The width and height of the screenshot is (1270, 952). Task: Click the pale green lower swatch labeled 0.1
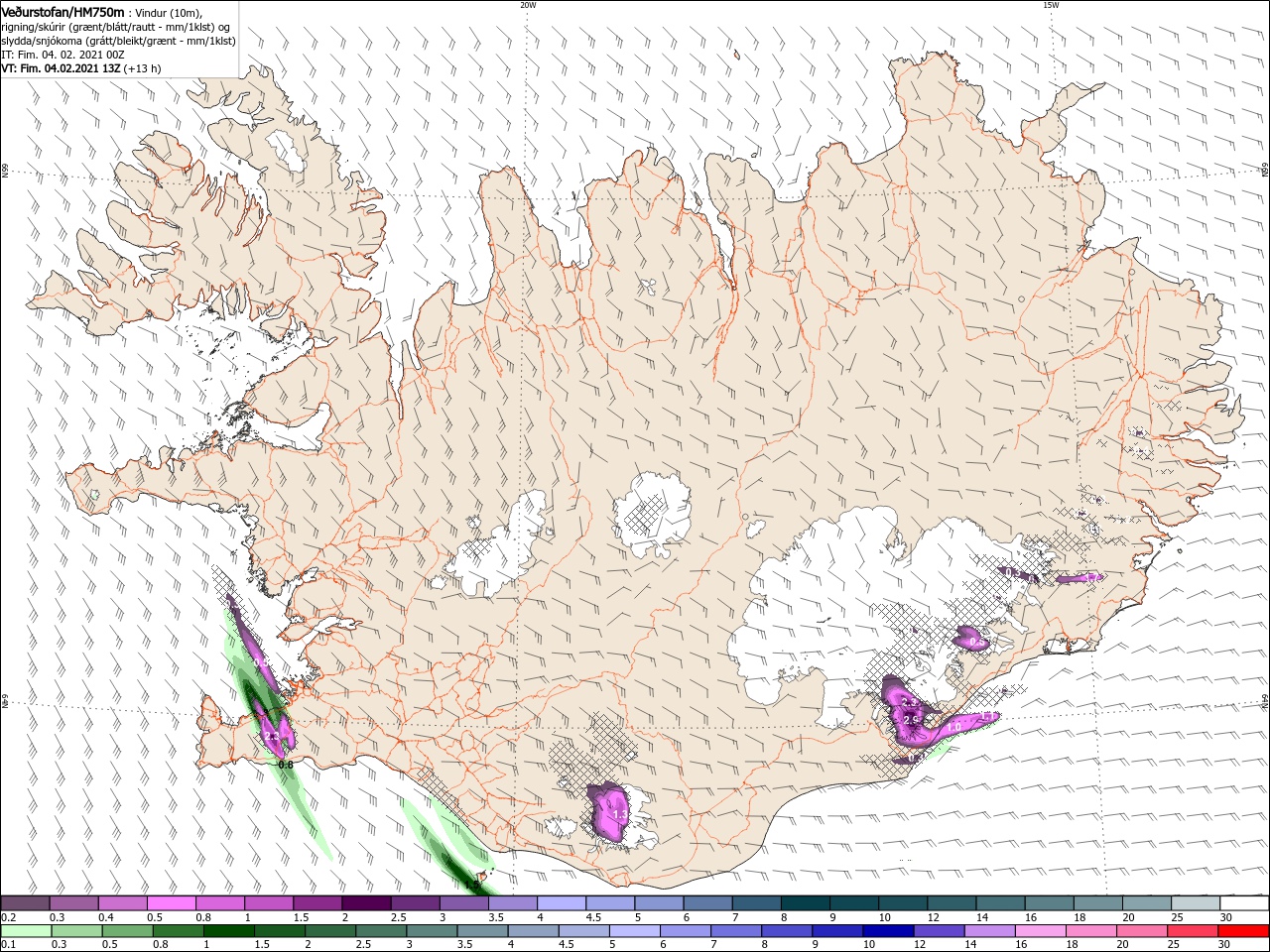coord(25,931)
